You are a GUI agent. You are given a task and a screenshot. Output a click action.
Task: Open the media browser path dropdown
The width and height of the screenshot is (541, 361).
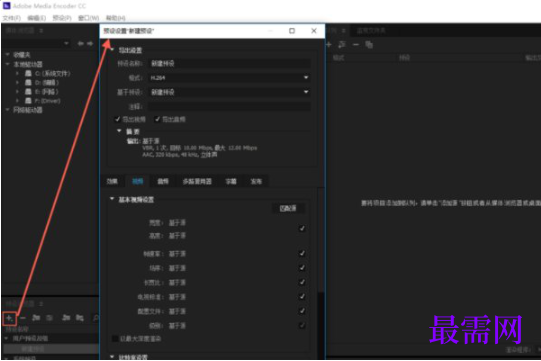(66, 43)
